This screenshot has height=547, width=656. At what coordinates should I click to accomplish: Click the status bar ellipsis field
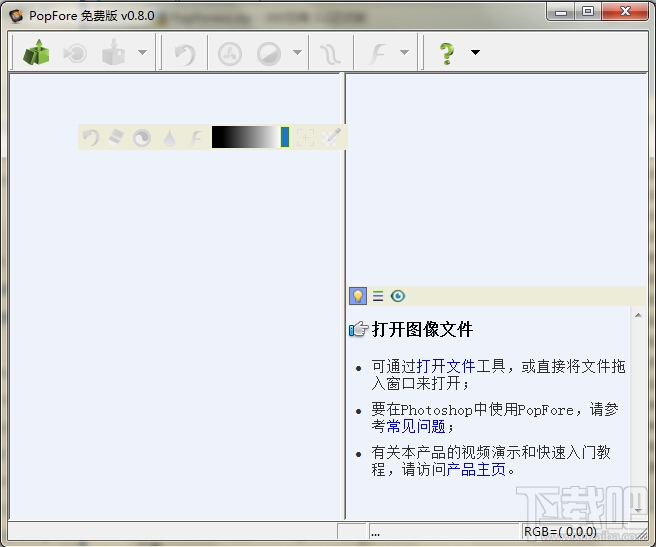[x=444, y=532]
